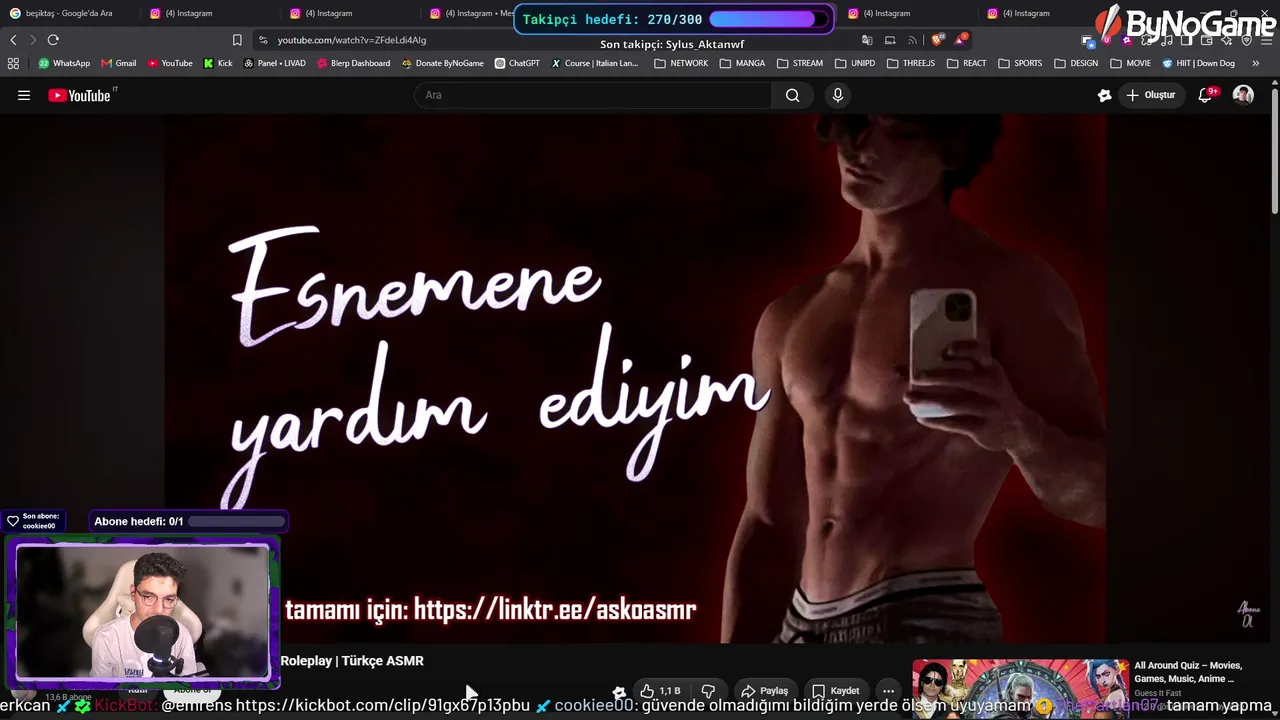Image resolution: width=1280 pixels, height=720 pixels.
Task: Expand the DESIGN bookmarks folder
Action: point(1076,63)
